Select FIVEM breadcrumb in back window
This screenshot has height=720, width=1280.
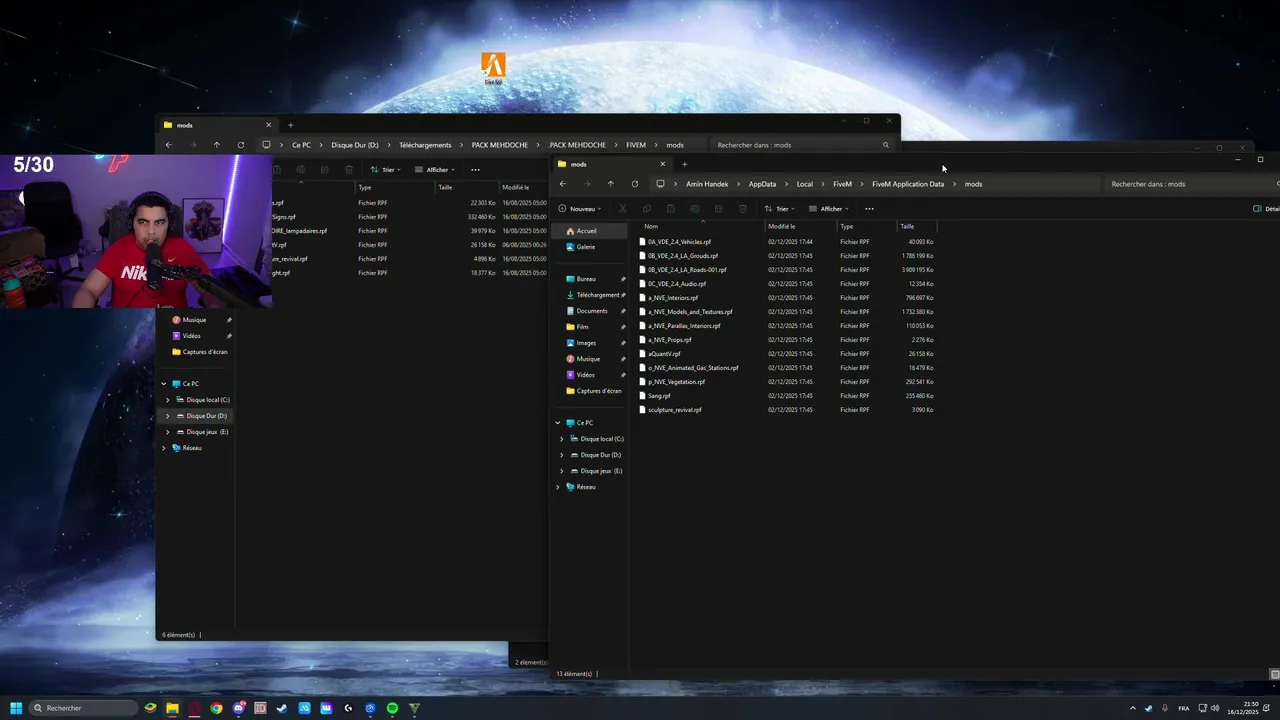point(636,145)
